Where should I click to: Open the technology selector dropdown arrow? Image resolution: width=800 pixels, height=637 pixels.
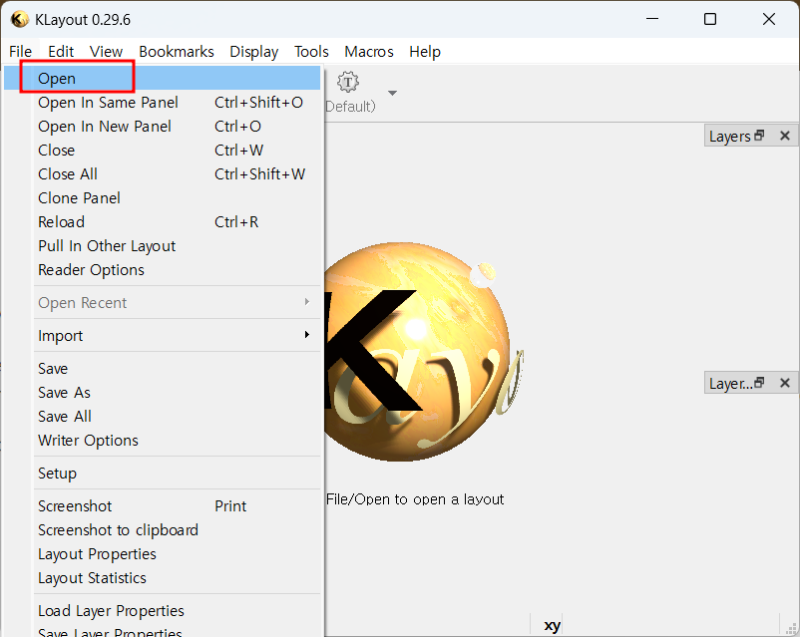[392, 93]
